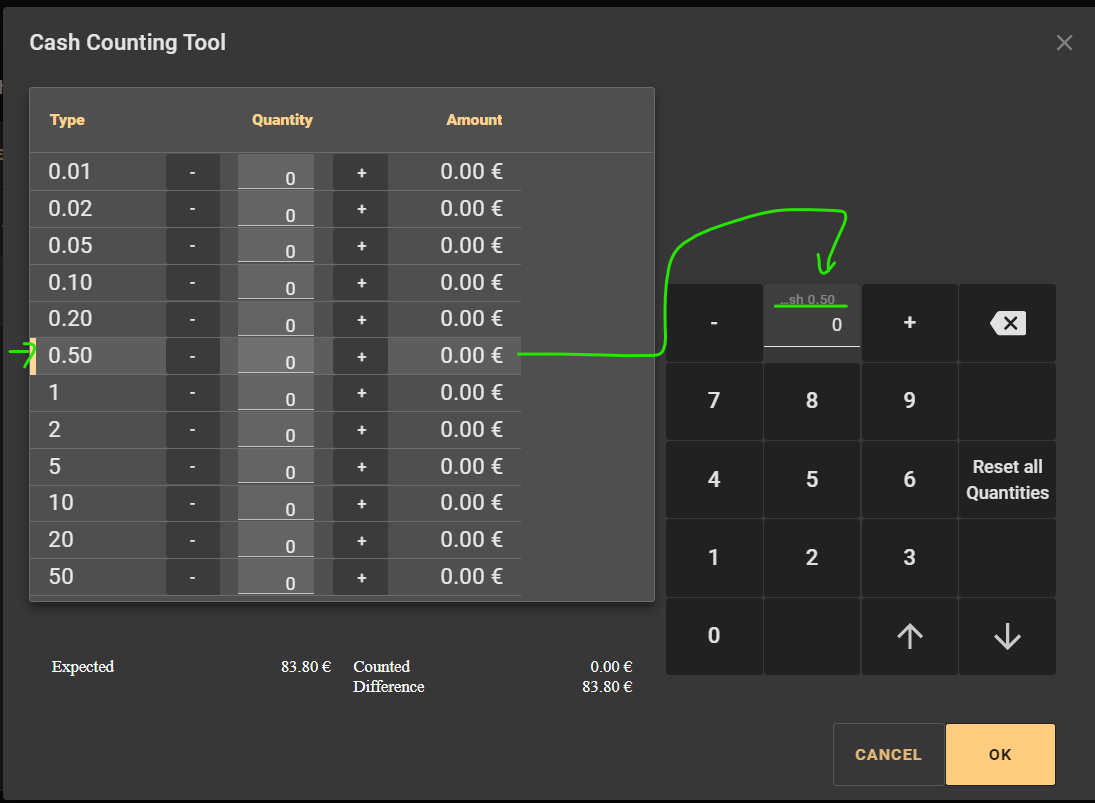Image resolution: width=1095 pixels, height=803 pixels.
Task: Confirm with the OK button
Action: [1000, 755]
